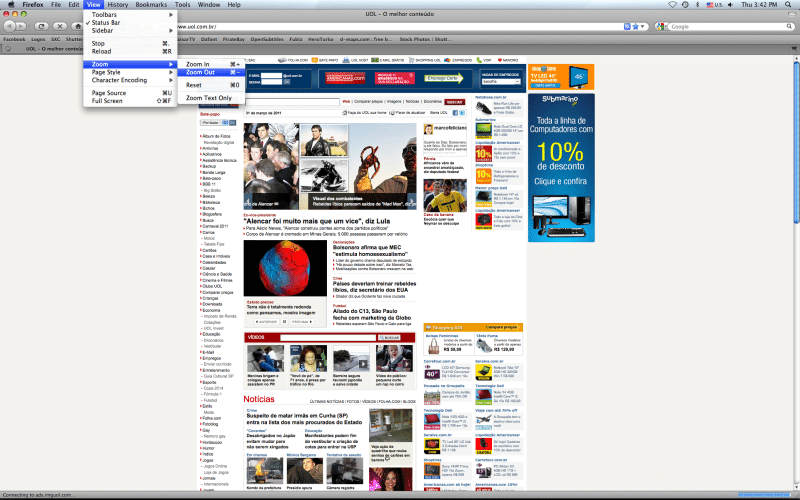This screenshot has height=500, width=800.
Task: Toggle the Status Bar menu option
Action: click(x=130, y=22)
